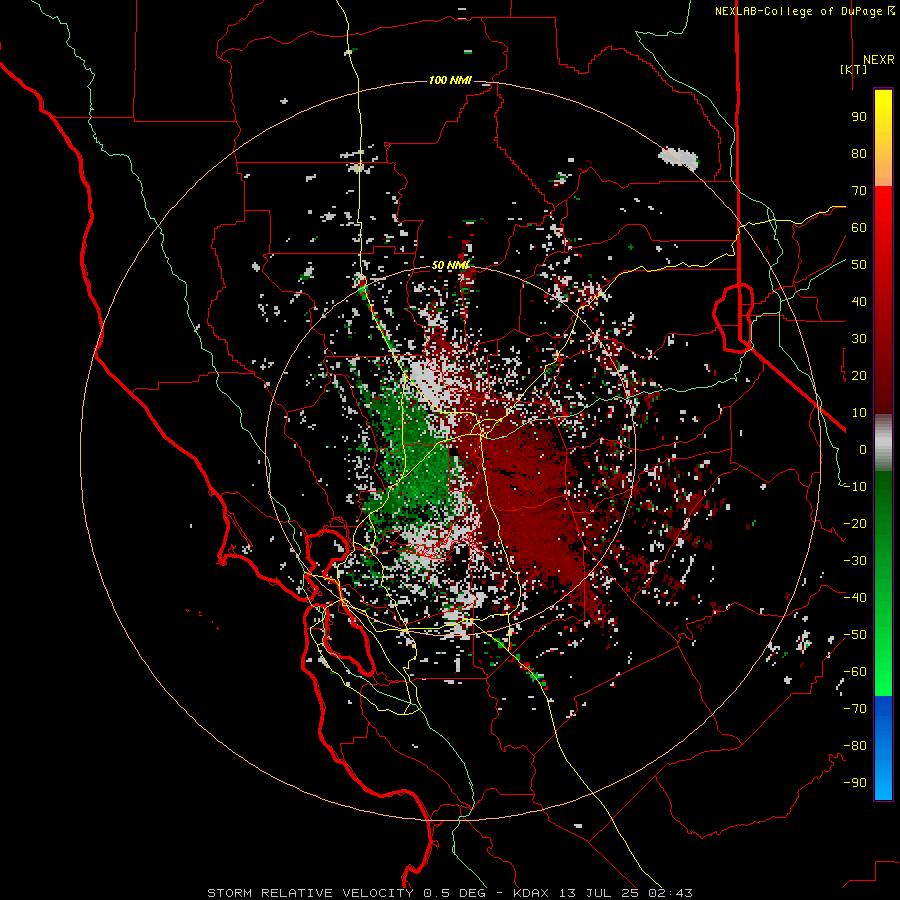Click the yellow top segment of velocity color bar

(883, 138)
